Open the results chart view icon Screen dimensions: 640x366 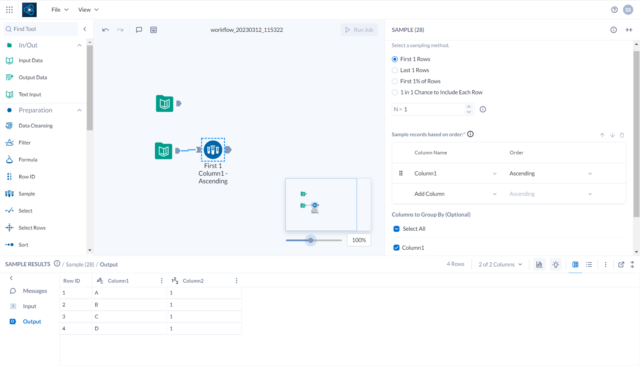tap(539, 264)
